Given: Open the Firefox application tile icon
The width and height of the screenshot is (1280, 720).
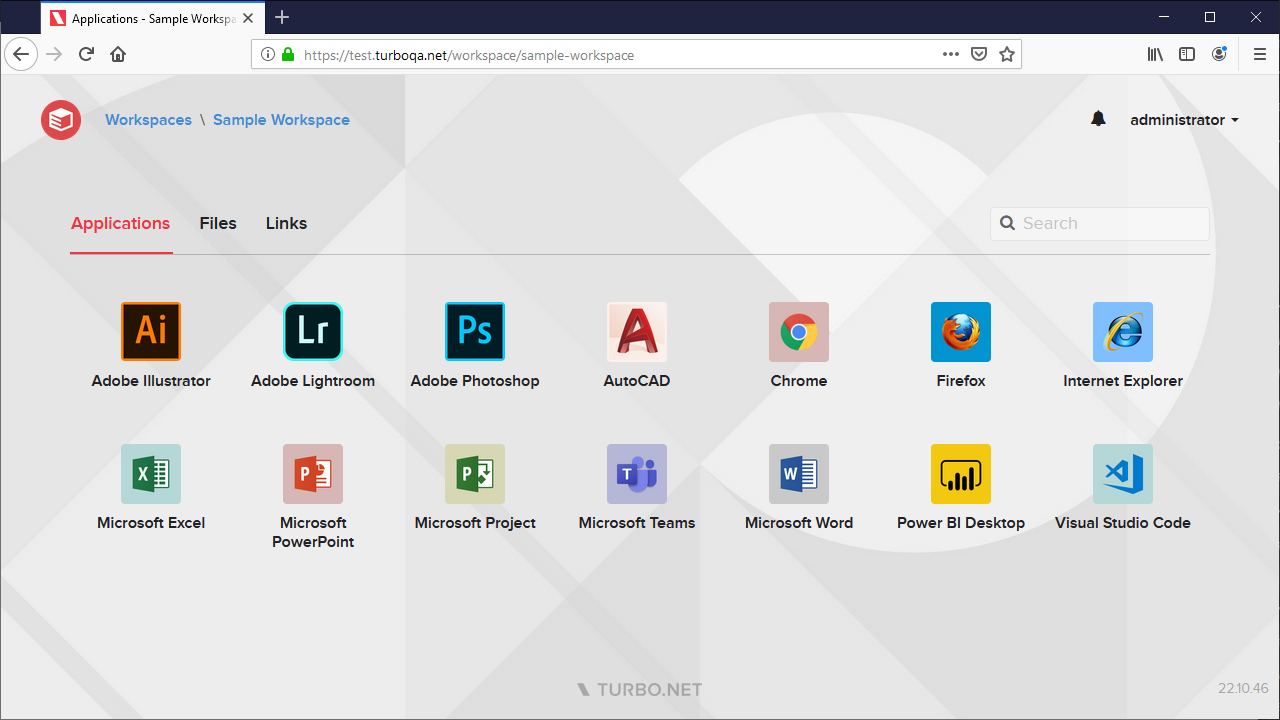Looking at the screenshot, I should click(961, 331).
